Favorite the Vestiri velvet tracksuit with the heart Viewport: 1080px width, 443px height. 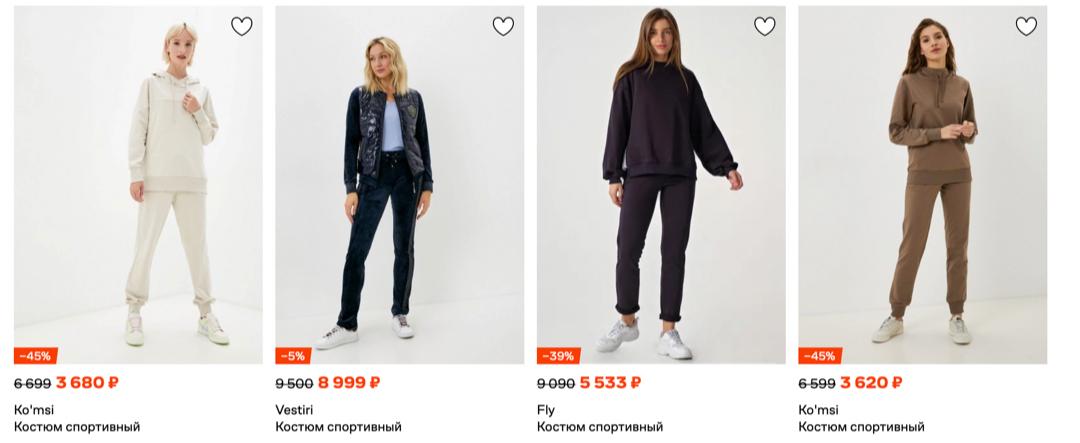tap(503, 27)
